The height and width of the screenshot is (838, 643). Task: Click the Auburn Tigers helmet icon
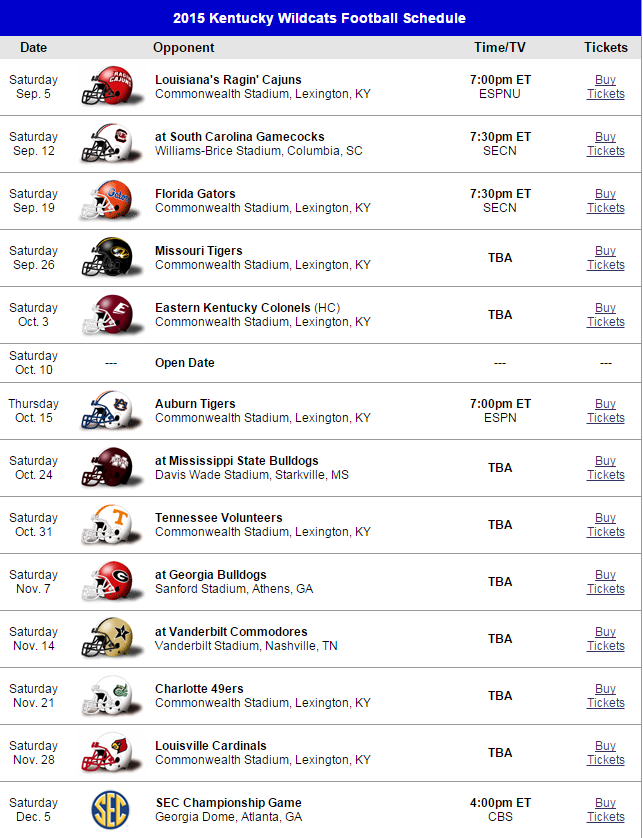pos(107,411)
